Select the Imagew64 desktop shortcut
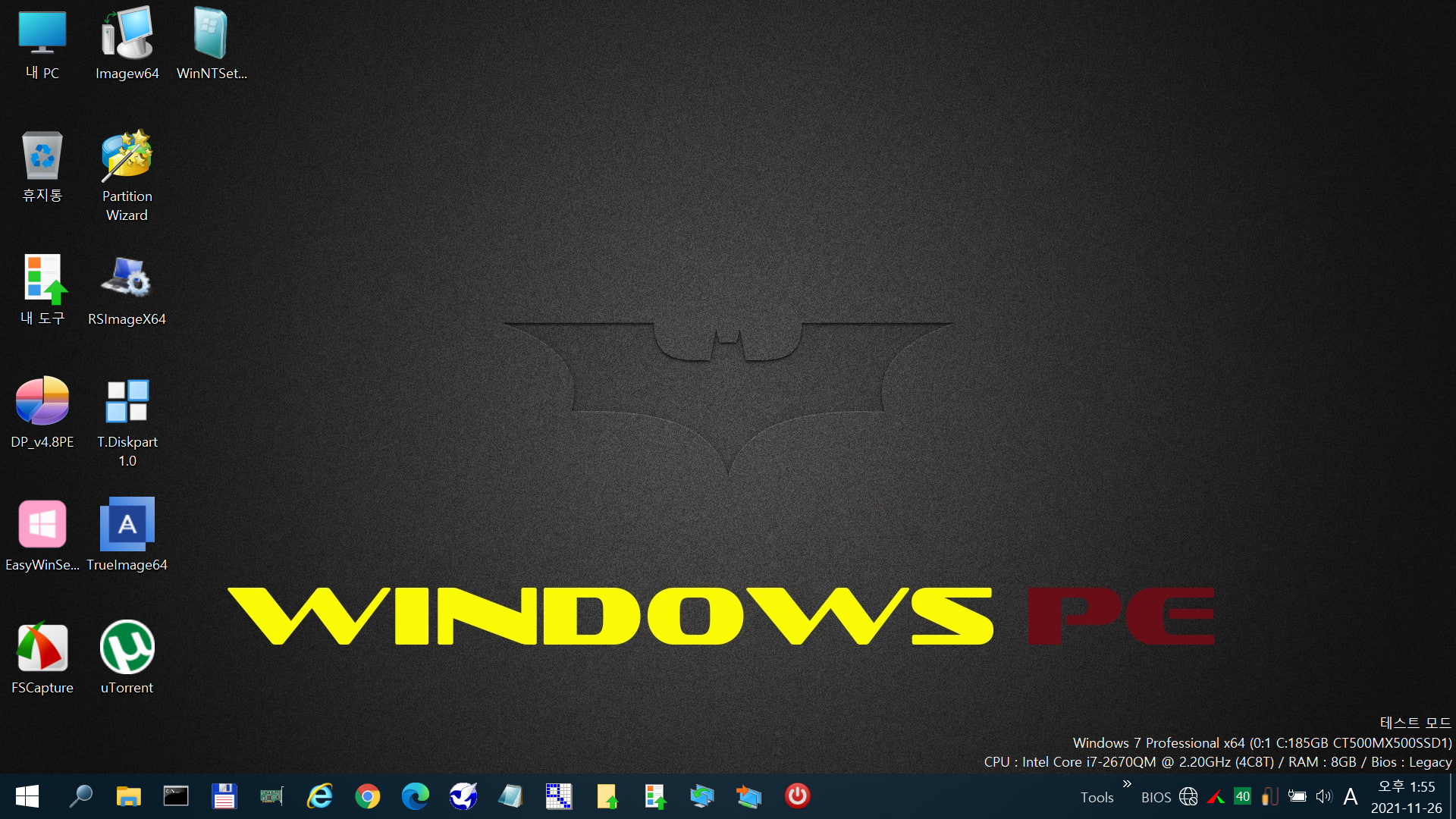1456x819 pixels. tap(127, 43)
